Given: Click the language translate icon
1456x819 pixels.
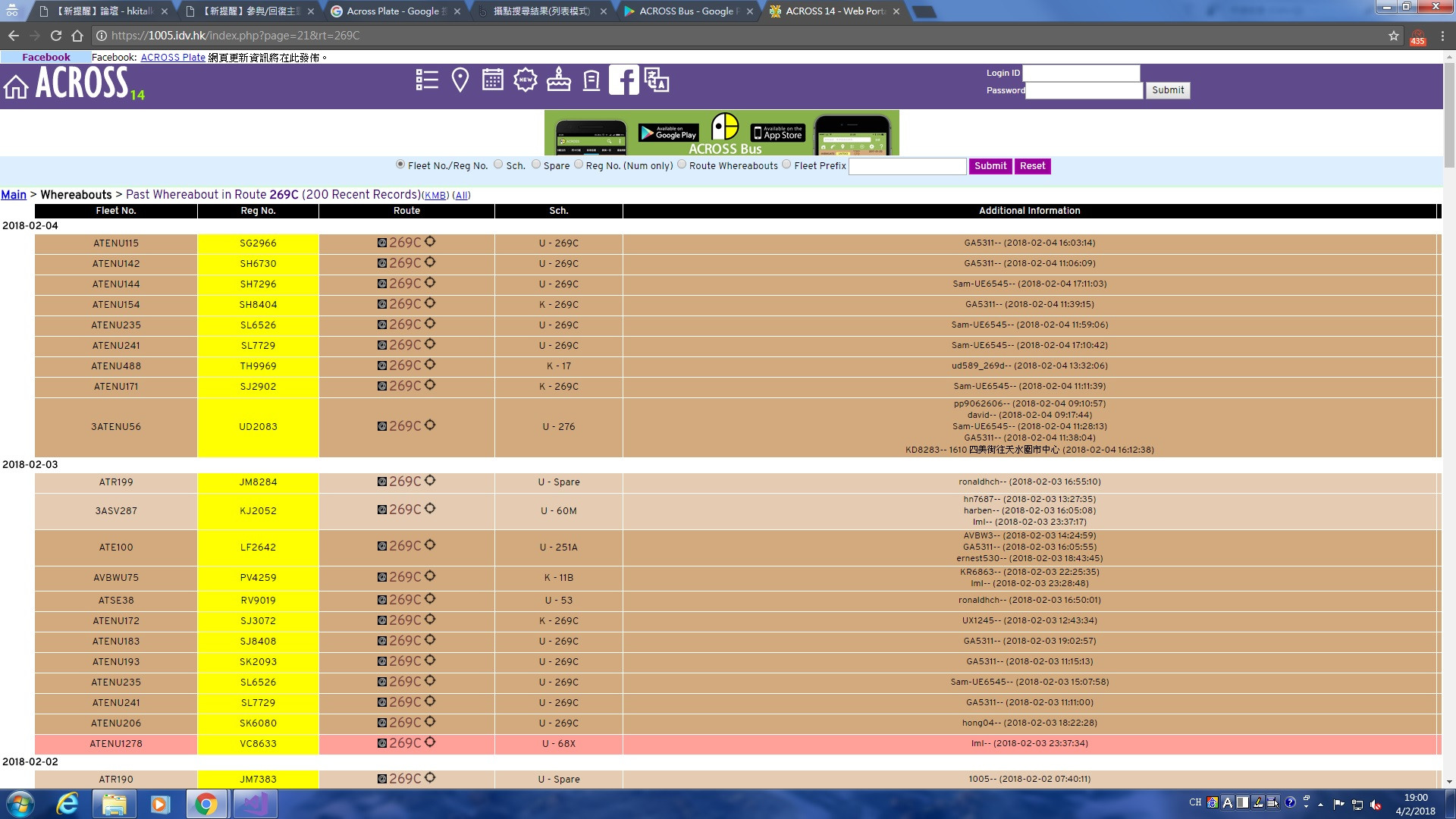Looking at the screenshot, I should point(657,80).
